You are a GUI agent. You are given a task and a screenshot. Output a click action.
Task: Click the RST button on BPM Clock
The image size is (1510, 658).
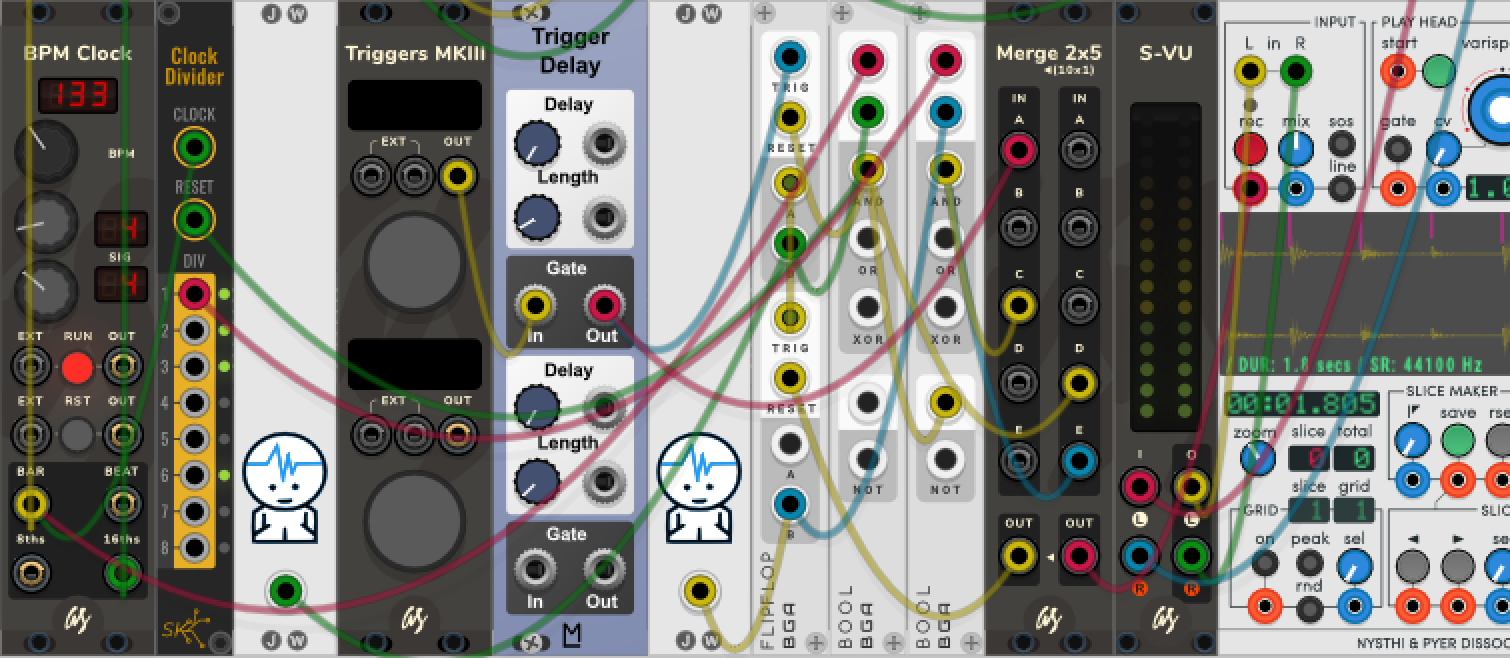point(78,435)
